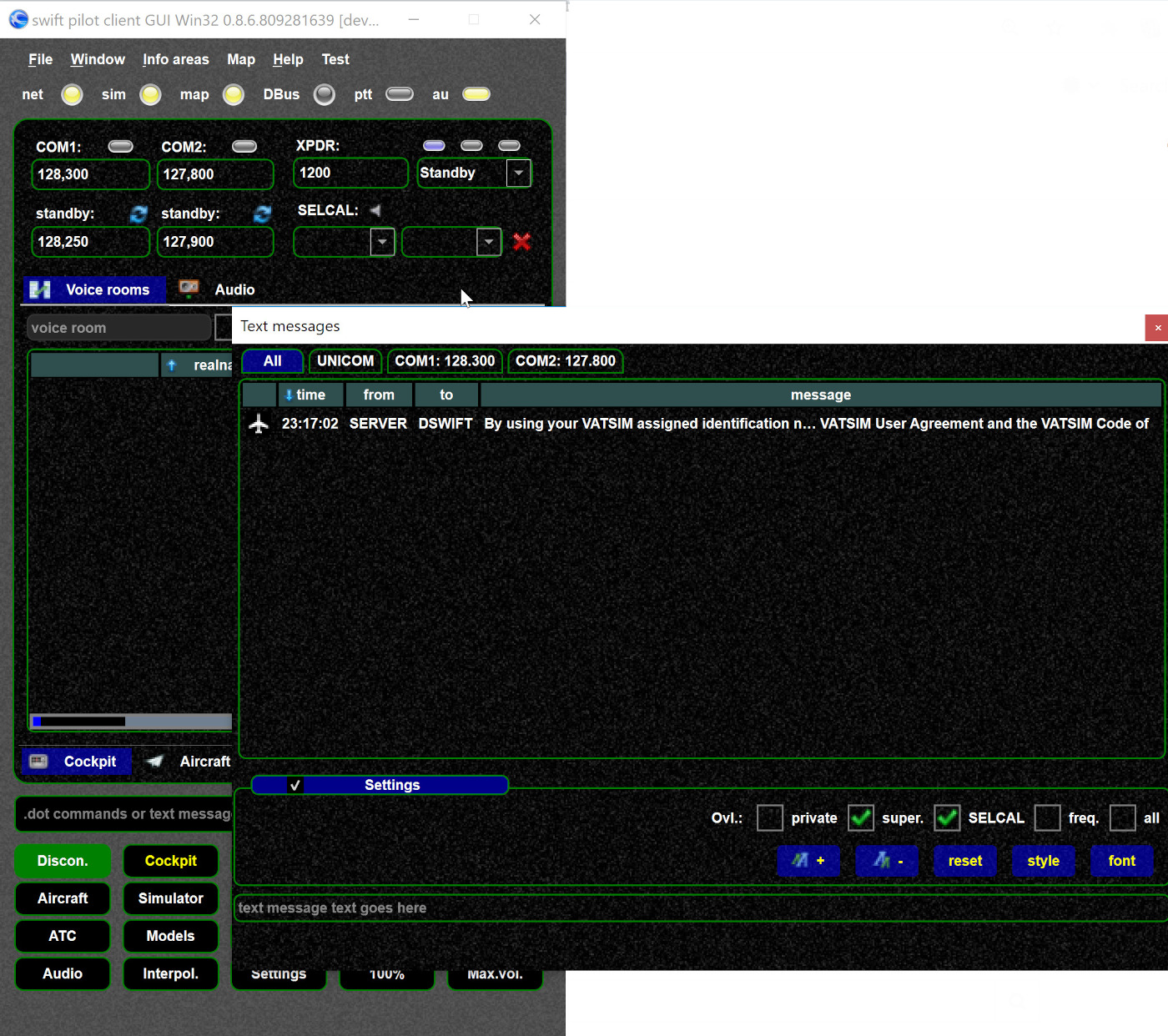Toggle SELCAL overlay checkbox

pos(947,818)
